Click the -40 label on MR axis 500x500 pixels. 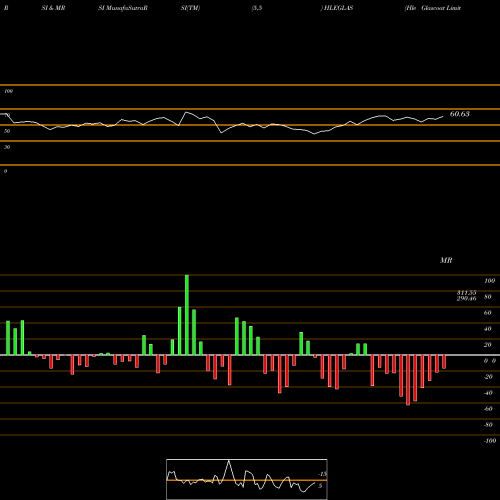pyautogui.click(x=488, y=393)
